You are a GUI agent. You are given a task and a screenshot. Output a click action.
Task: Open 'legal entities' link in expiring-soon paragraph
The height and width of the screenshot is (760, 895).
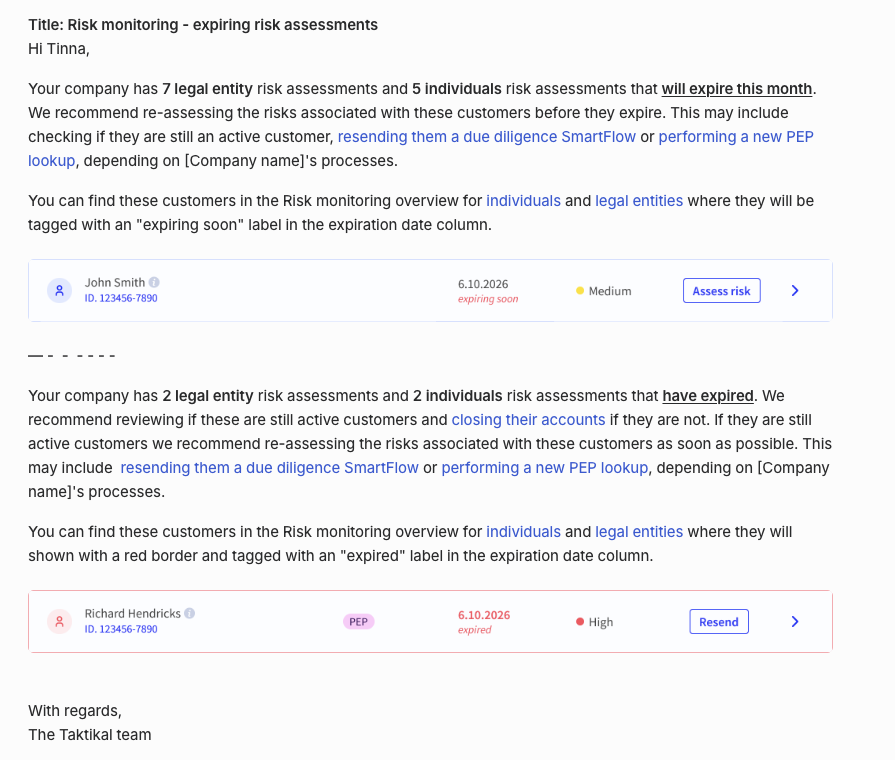click(639, 201)
